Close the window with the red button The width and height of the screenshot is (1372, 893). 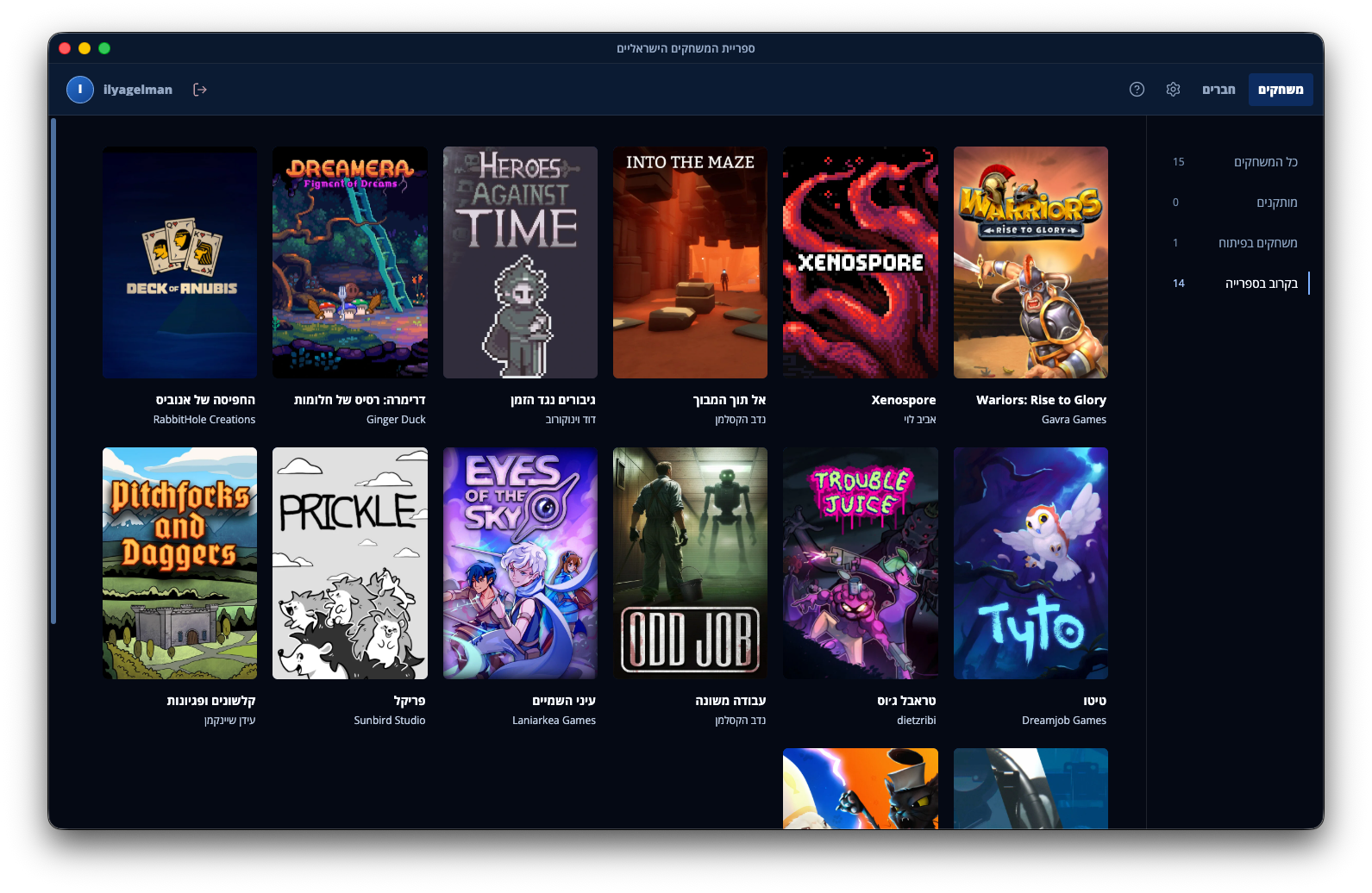pyautogui.click(x=65, y=48)
